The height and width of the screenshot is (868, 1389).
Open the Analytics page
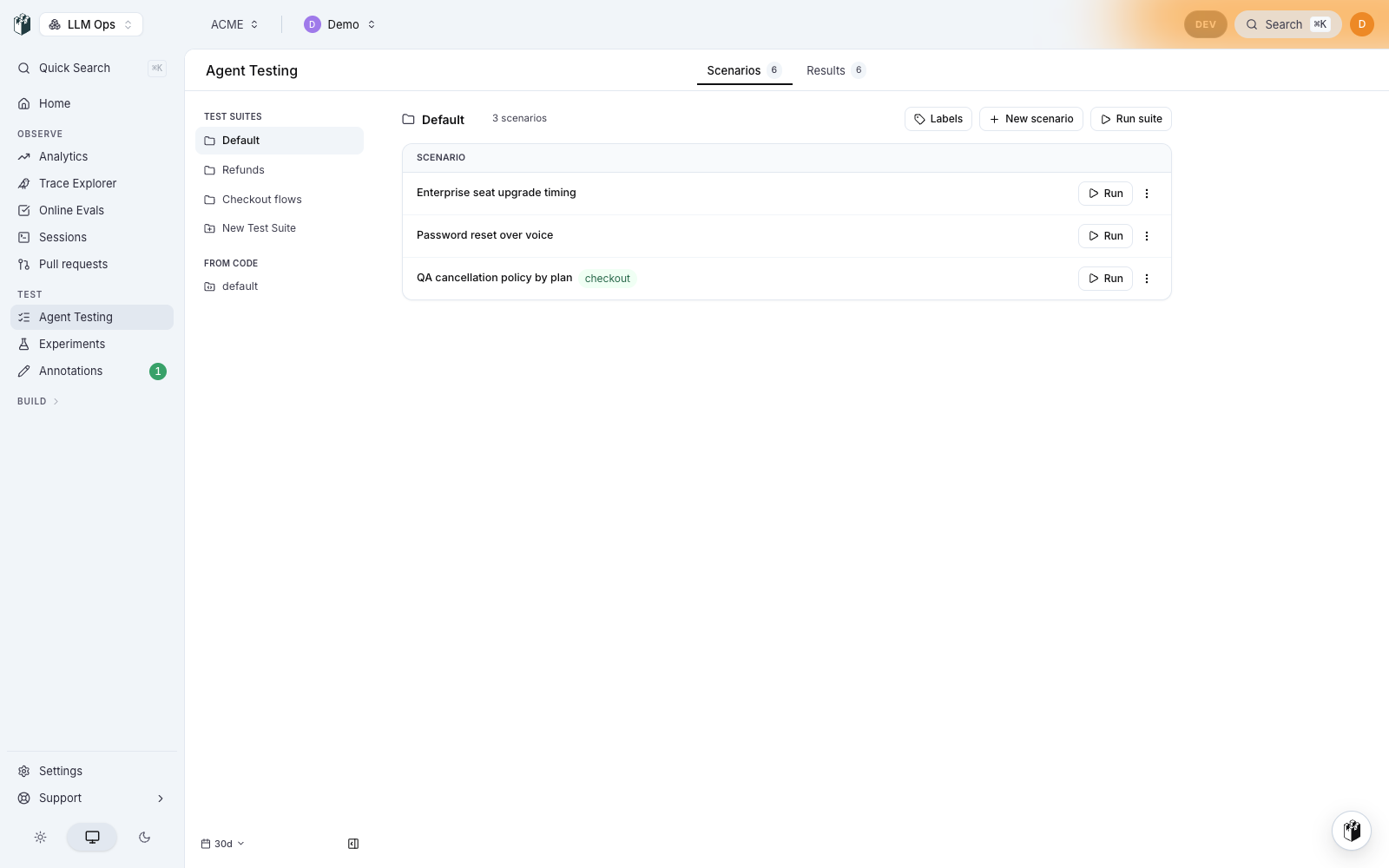click(92, 156)
